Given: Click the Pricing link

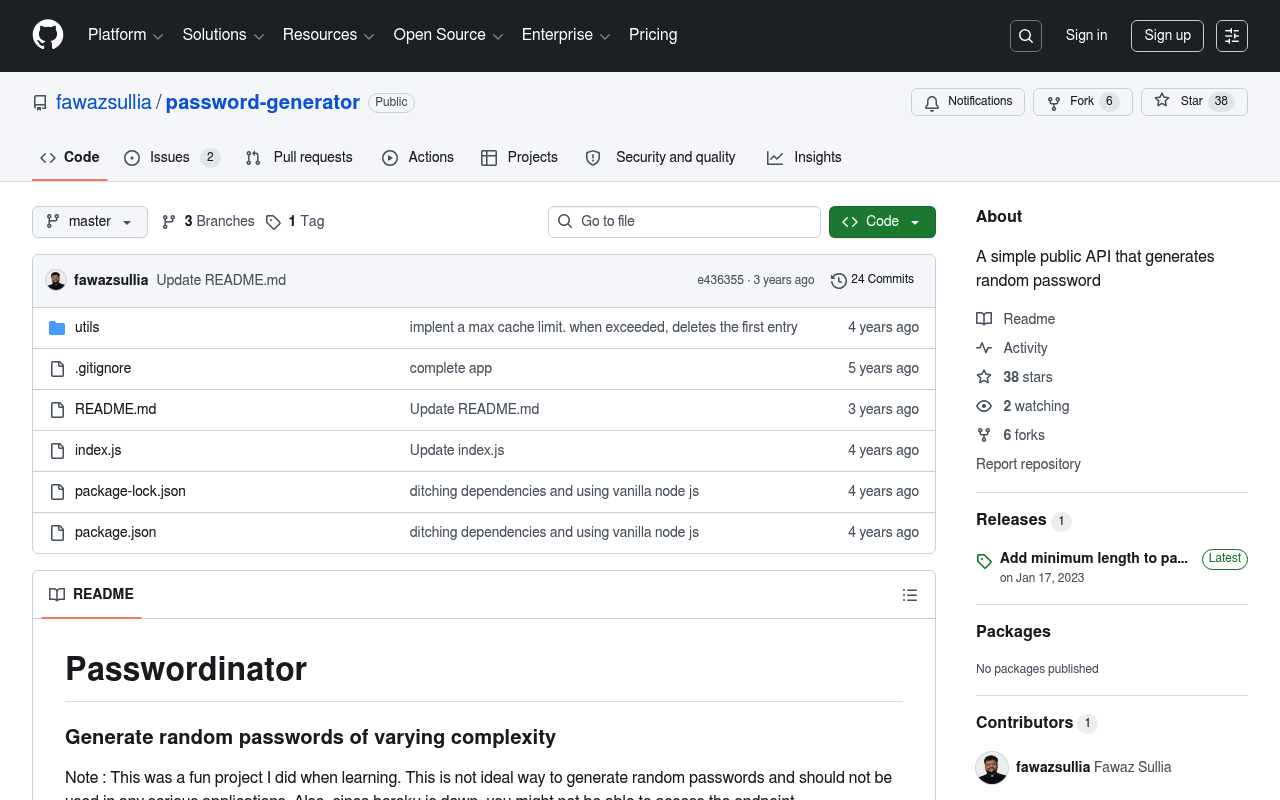Looking at the screenshot, I should [653, 35].
